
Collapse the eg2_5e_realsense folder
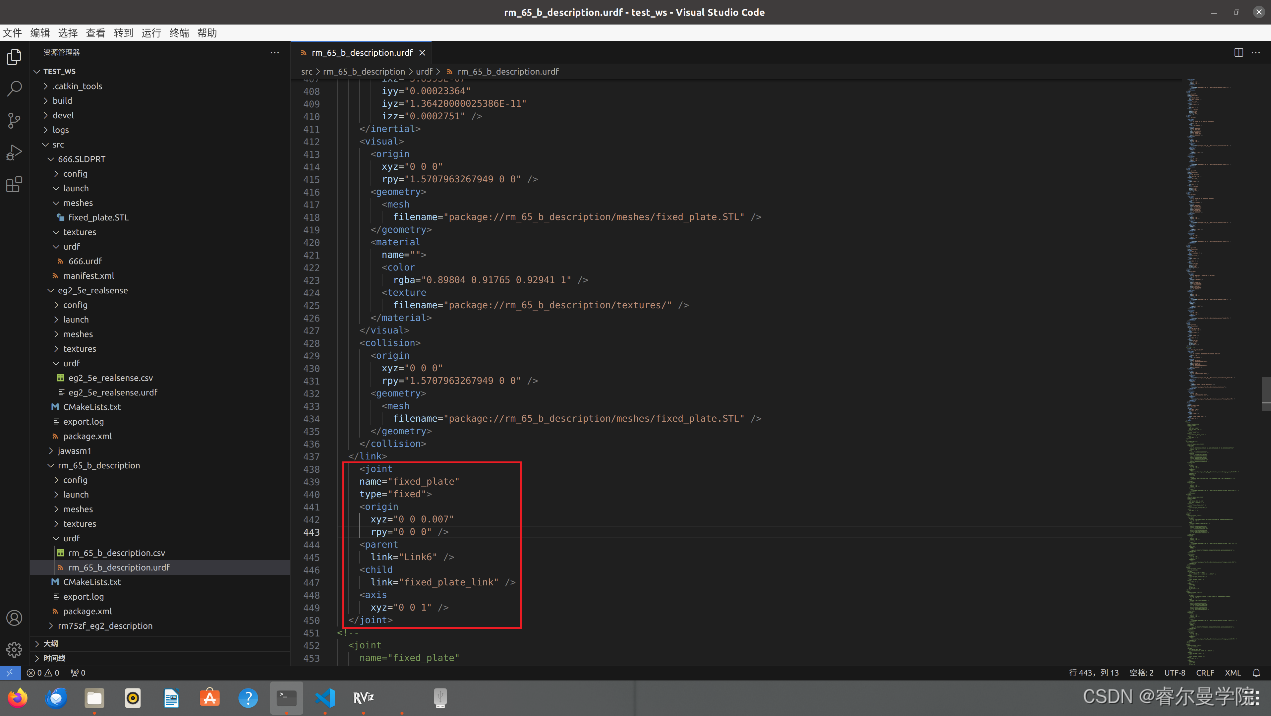pyautogui.click(x=160, y=290)
